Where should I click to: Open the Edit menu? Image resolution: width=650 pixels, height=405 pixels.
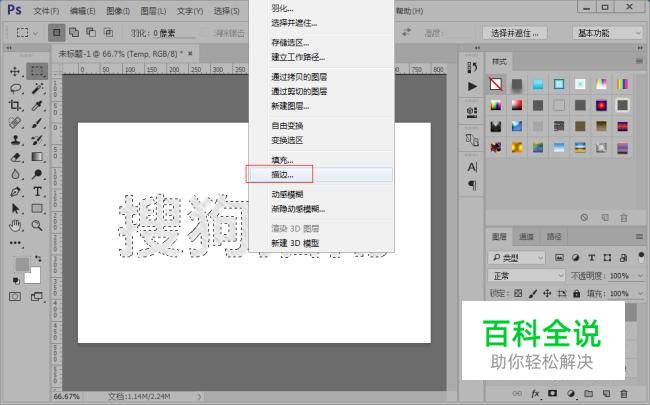[x=82, y=11]
